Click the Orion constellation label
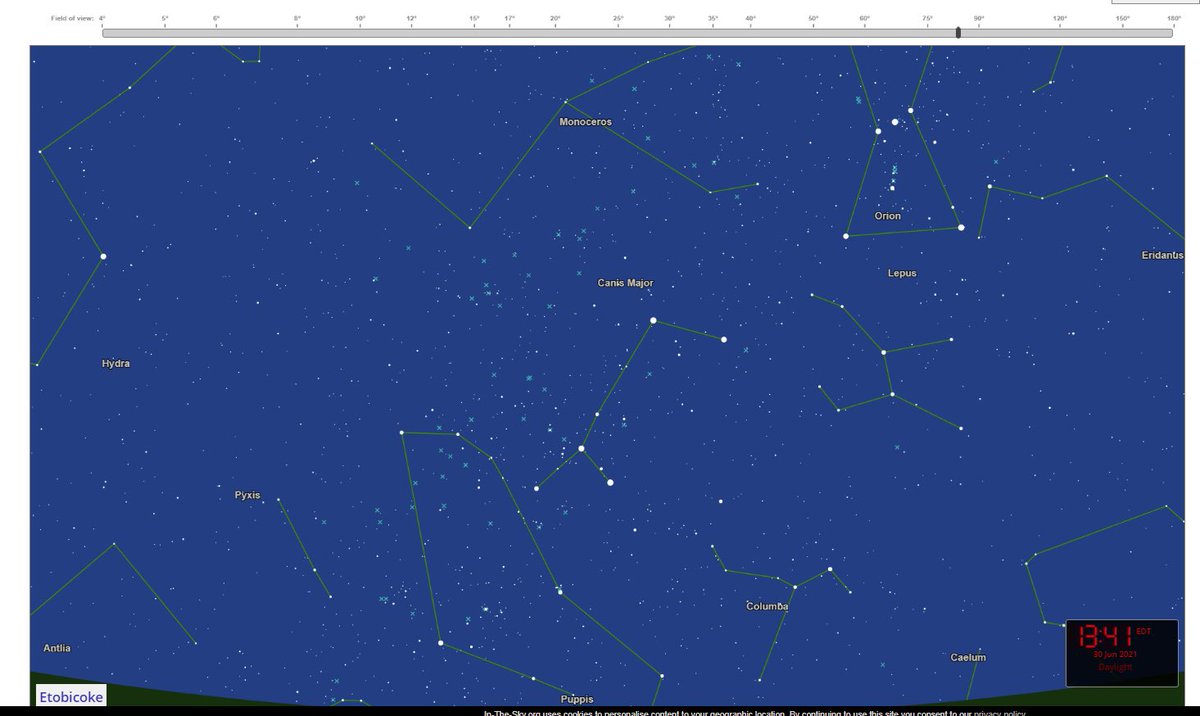1200x716 pixels. click(886, 216)
